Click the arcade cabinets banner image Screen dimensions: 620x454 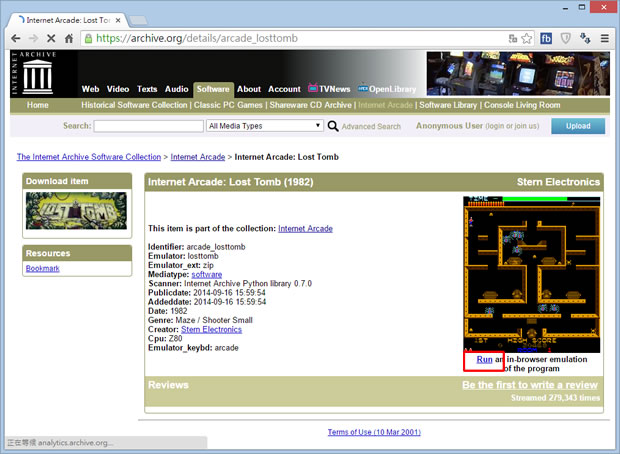(518, 74)
